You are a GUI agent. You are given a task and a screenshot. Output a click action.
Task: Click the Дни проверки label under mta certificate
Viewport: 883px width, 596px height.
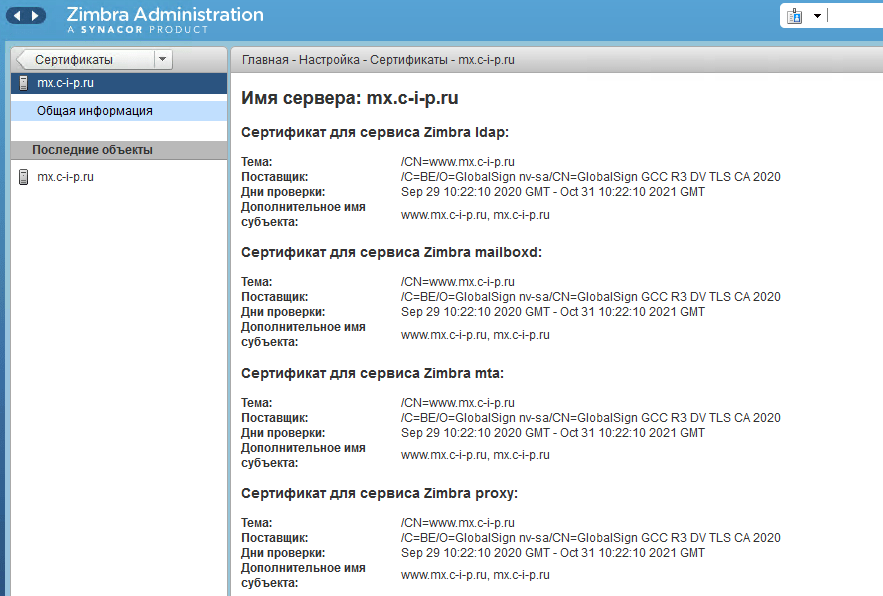283,433
